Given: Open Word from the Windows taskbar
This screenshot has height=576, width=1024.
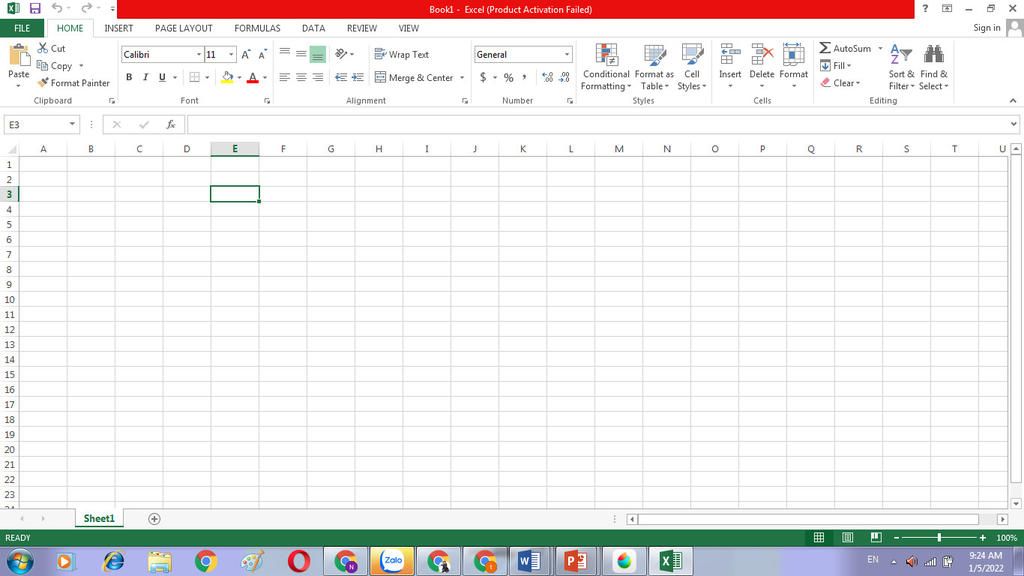Looking at the screenshot, I should (x=528, y=561).
